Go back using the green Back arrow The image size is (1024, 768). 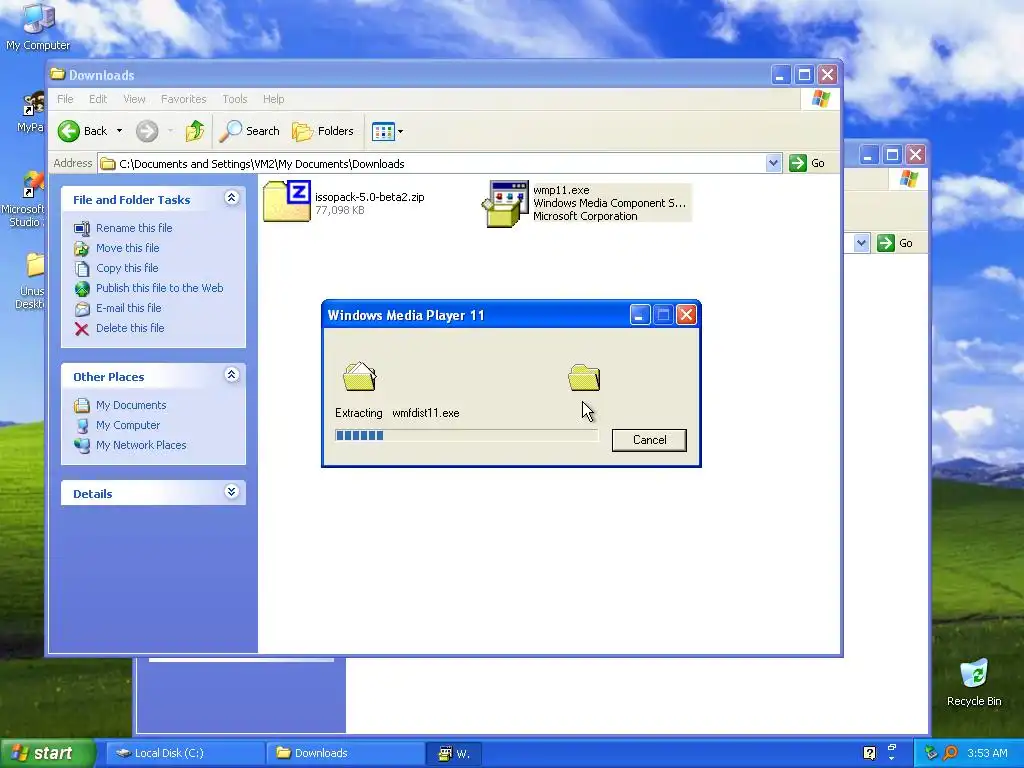click(x=69, y=131)
